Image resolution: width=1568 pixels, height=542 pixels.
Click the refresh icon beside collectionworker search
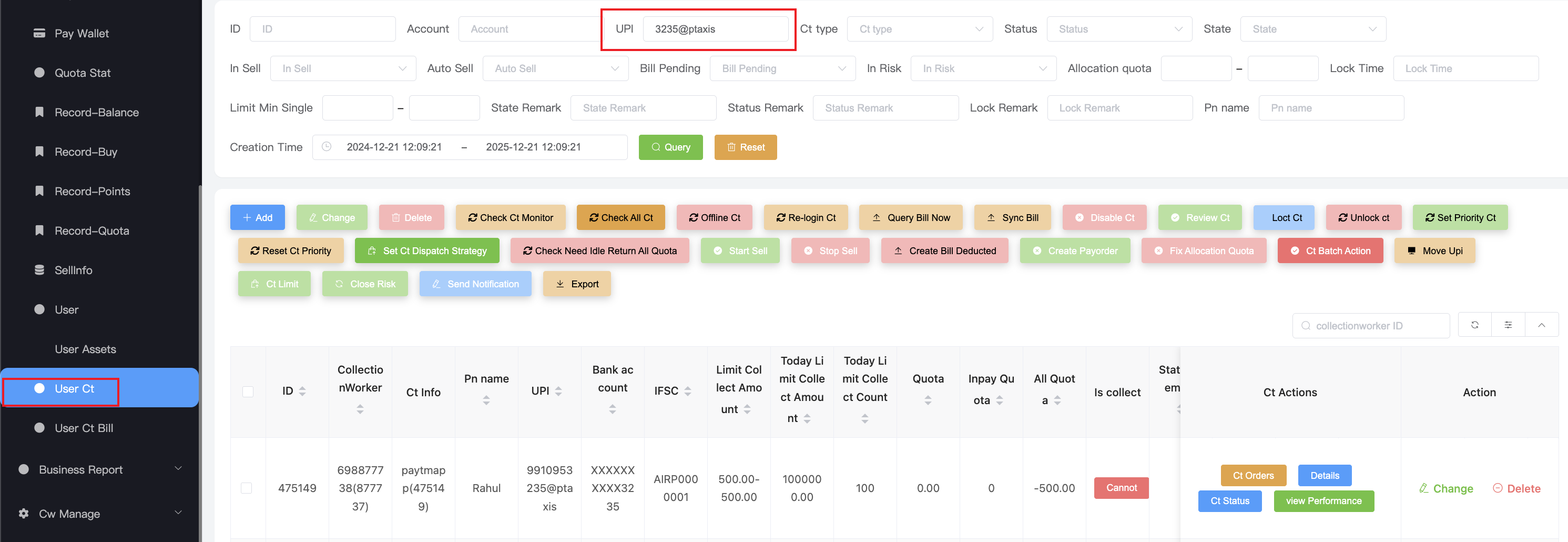1474,325
